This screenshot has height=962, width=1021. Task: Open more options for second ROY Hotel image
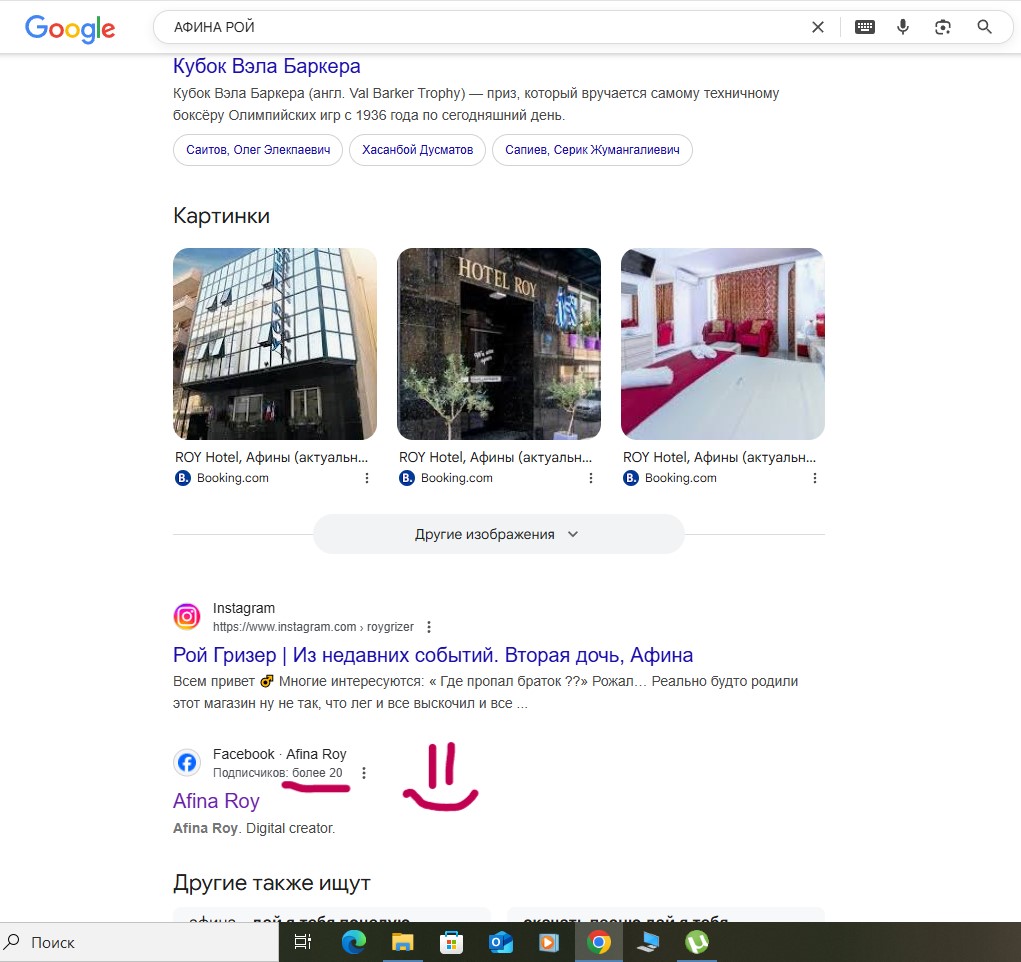point(591,478)
